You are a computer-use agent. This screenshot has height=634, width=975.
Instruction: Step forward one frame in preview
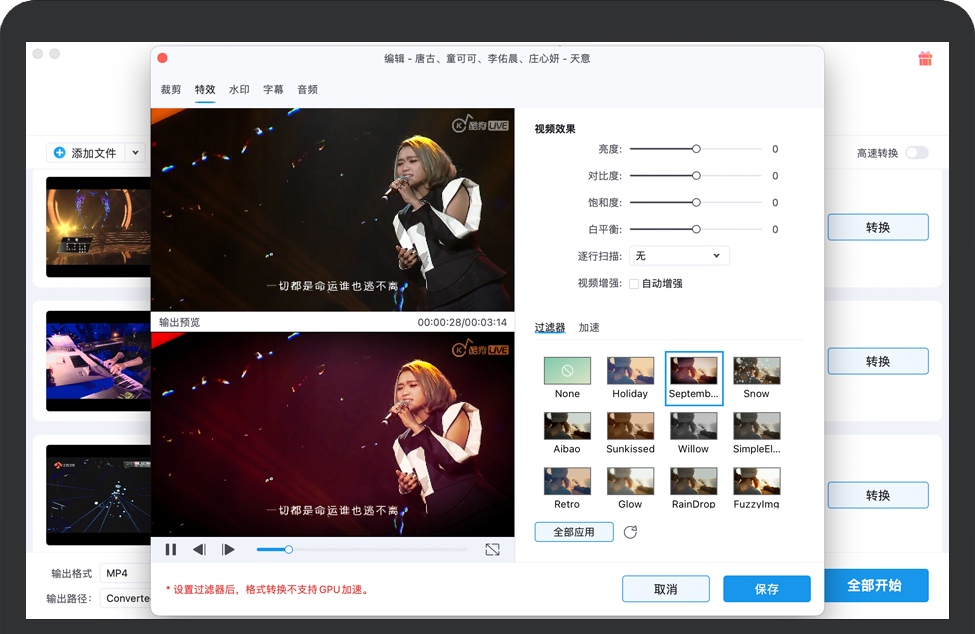[228, 549]
